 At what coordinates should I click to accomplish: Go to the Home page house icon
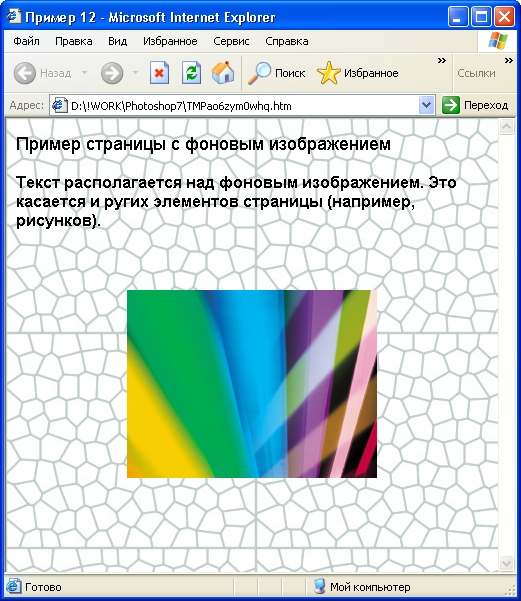click(x=223, y=72)
